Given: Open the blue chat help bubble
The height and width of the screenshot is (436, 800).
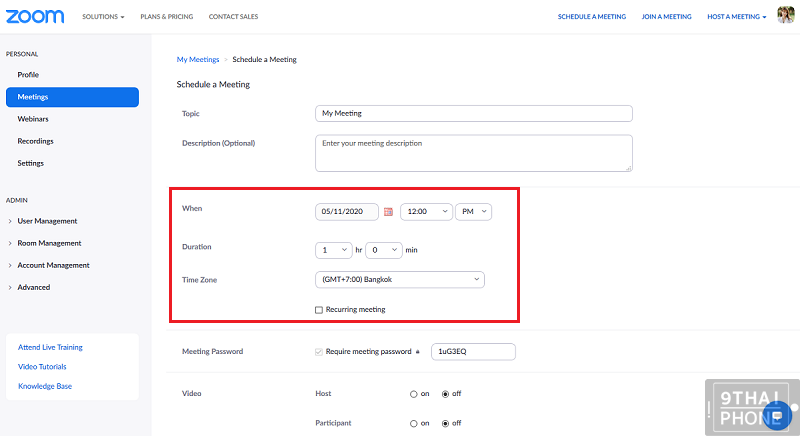Looking at the screenshot, I should [x=776, y=413].
